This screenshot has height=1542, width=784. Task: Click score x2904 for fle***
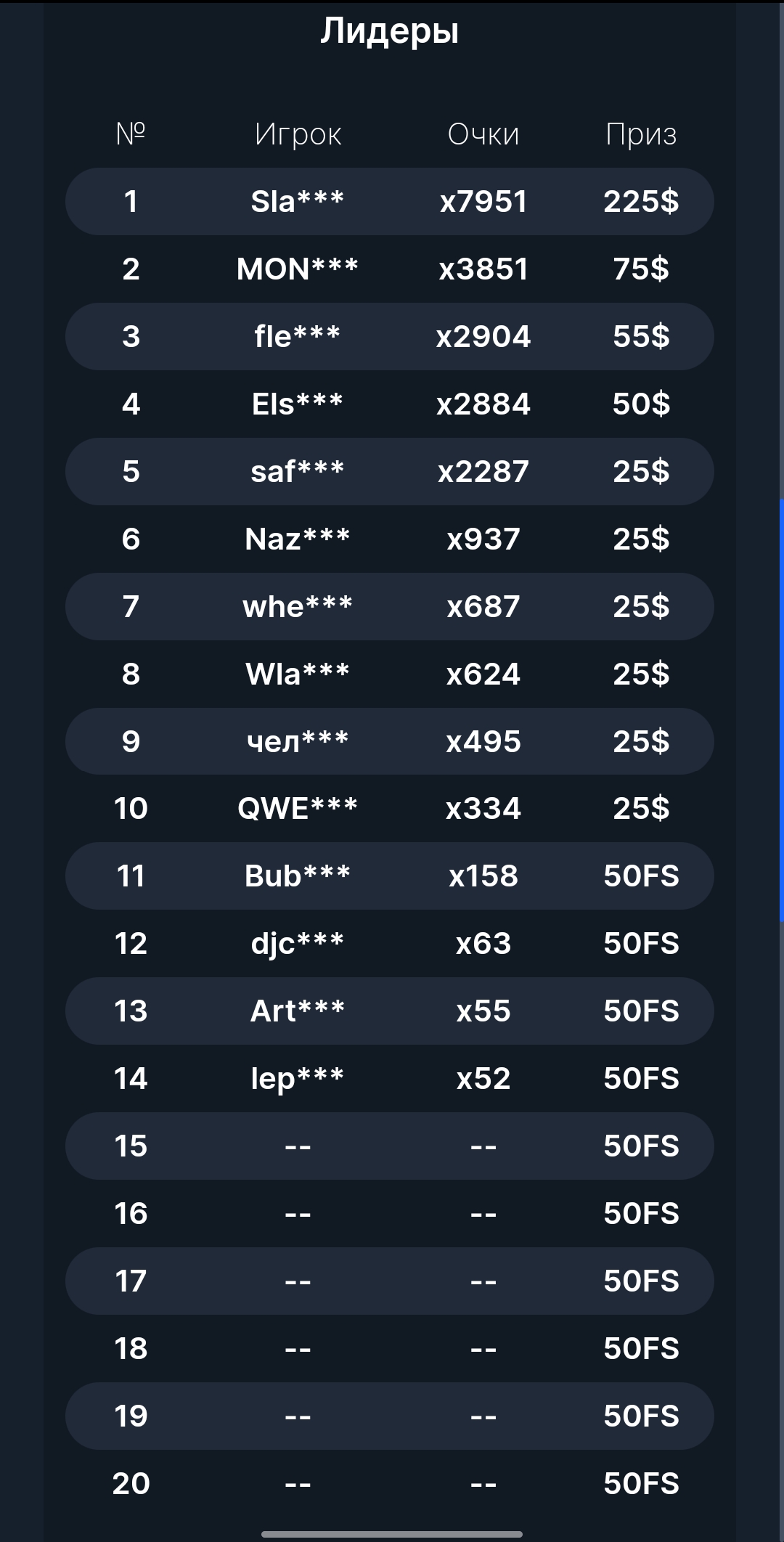(483, 337)
